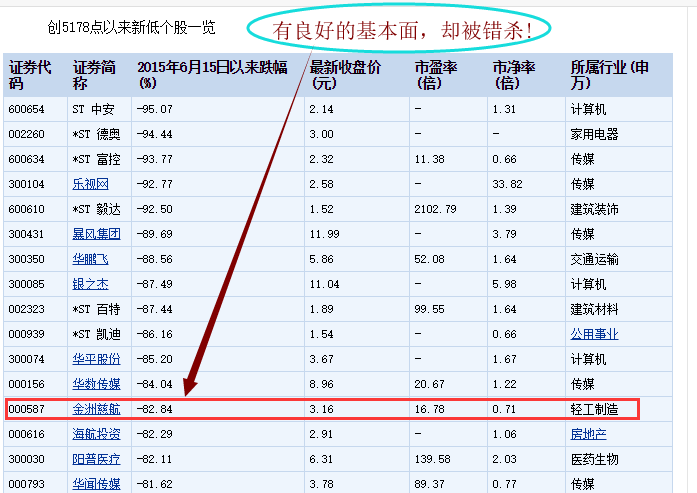Open the 金洲慈航 stock link
Screen dimensions: 697x493
[x=96, y=409]
